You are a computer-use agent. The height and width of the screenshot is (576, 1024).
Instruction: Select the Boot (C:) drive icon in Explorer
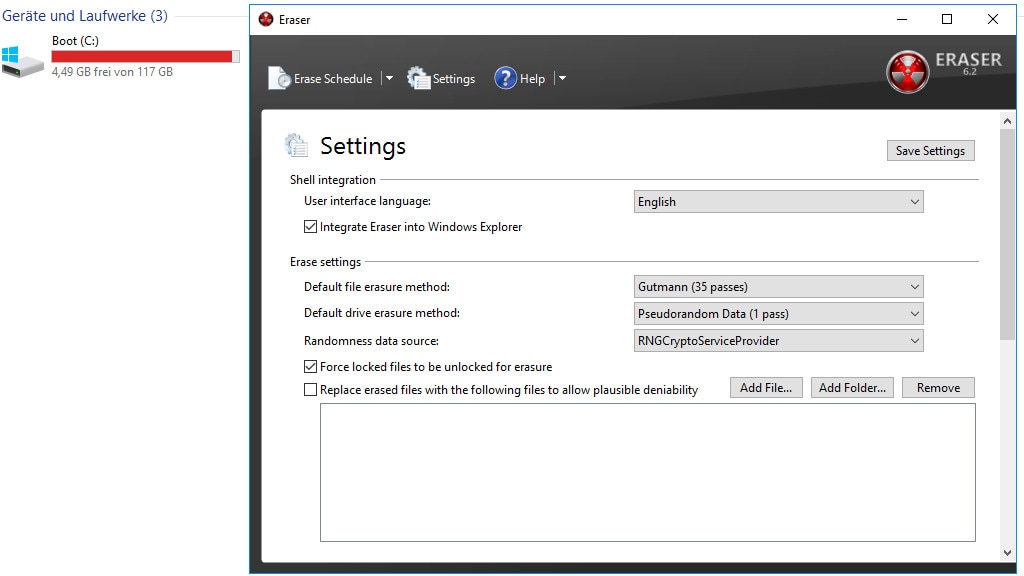pyautogui.click(x=22, y=61)
